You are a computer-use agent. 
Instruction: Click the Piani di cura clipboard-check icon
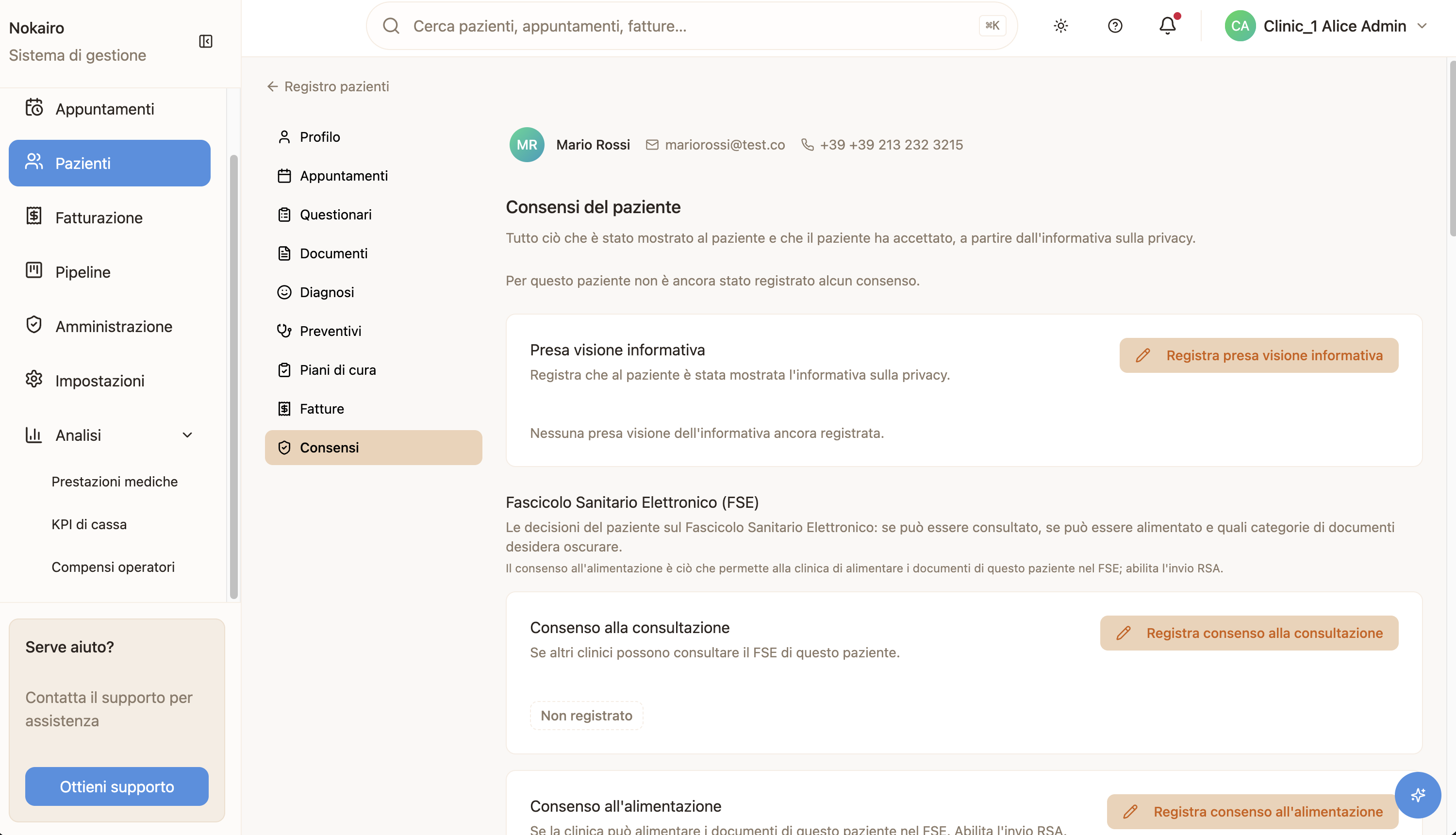click(x=284, y=370)
